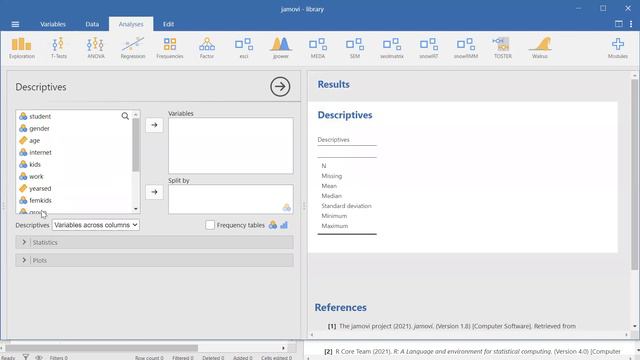The height and width of the screenshot is (360, 640).
Task: Click the vertical dots options menu
Action: point(631,24)
